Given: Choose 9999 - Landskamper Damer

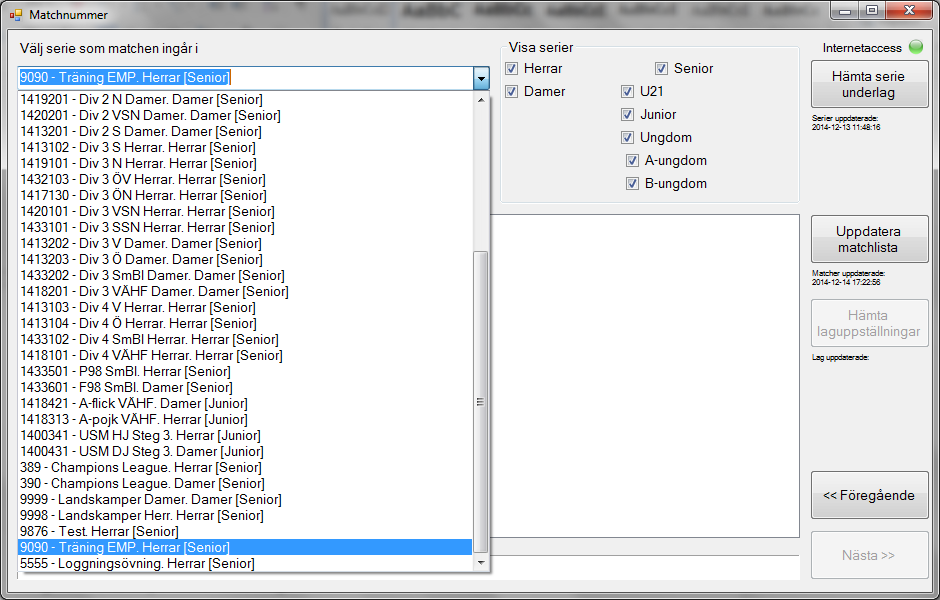Looking at the screenshot, I should pos(245,499).
